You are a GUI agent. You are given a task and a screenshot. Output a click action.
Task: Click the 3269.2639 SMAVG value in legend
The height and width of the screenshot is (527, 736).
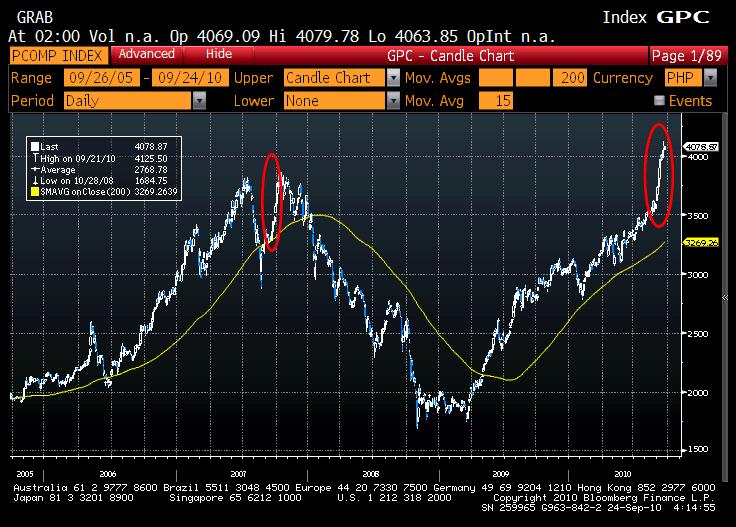156,191
